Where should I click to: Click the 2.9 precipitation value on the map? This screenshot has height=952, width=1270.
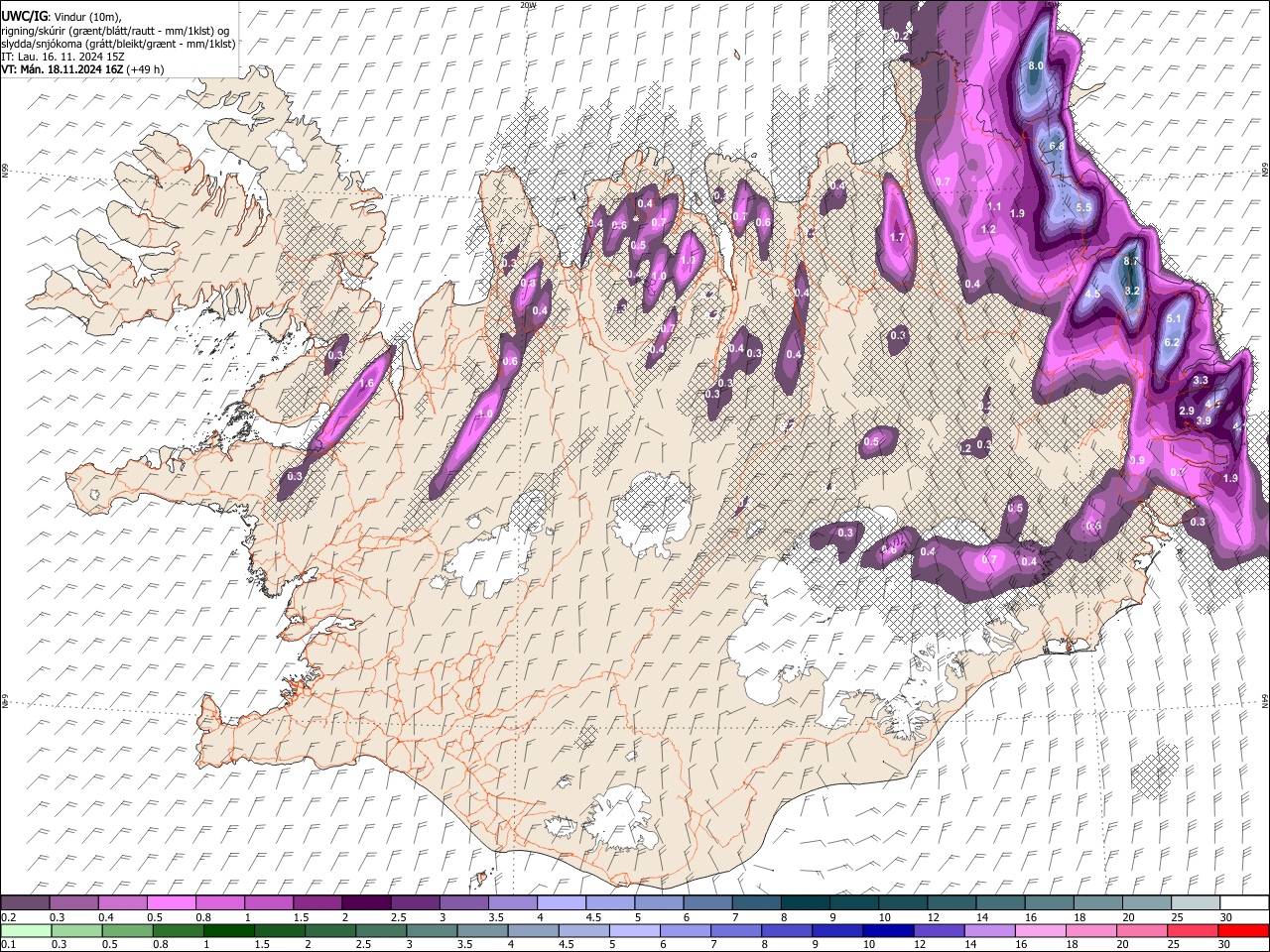1187,411
